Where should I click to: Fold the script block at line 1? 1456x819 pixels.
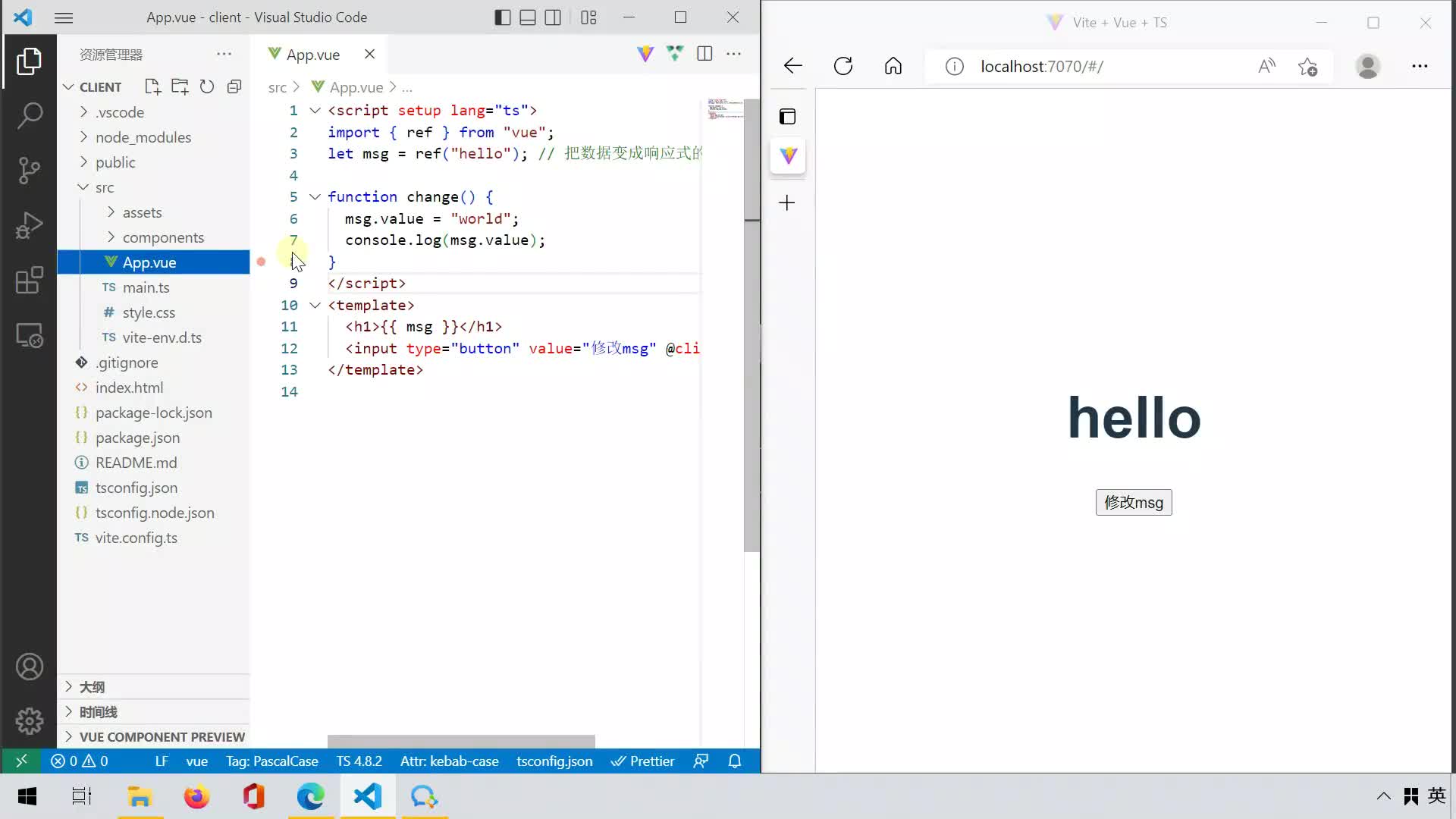click(x=315, y=111)
